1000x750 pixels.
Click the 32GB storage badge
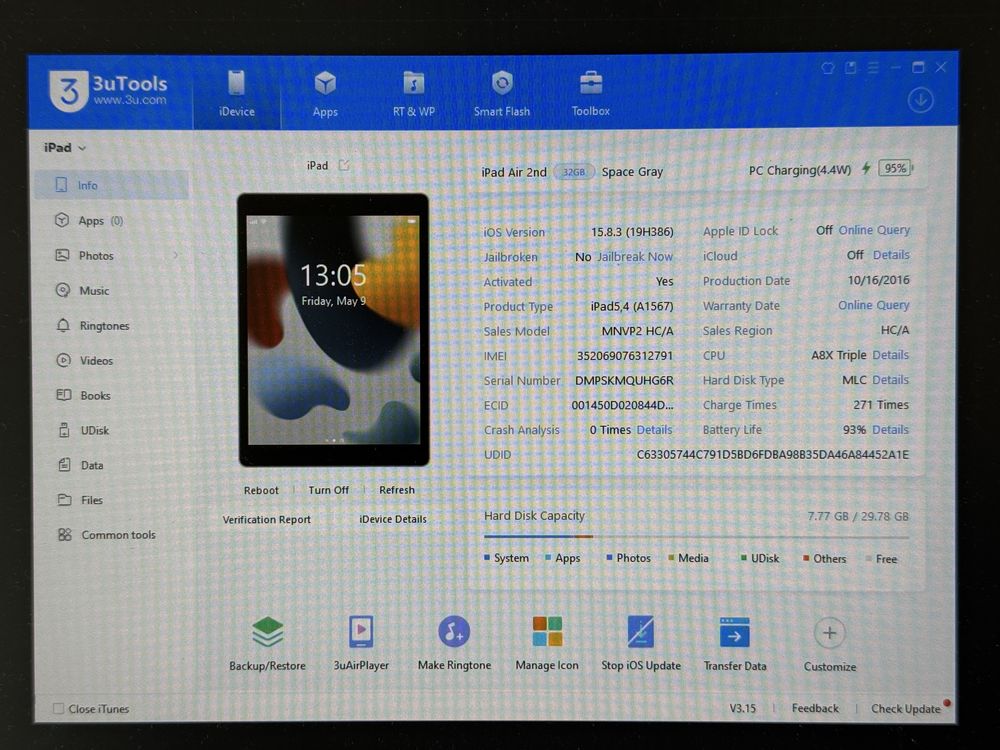coord(573,172)
